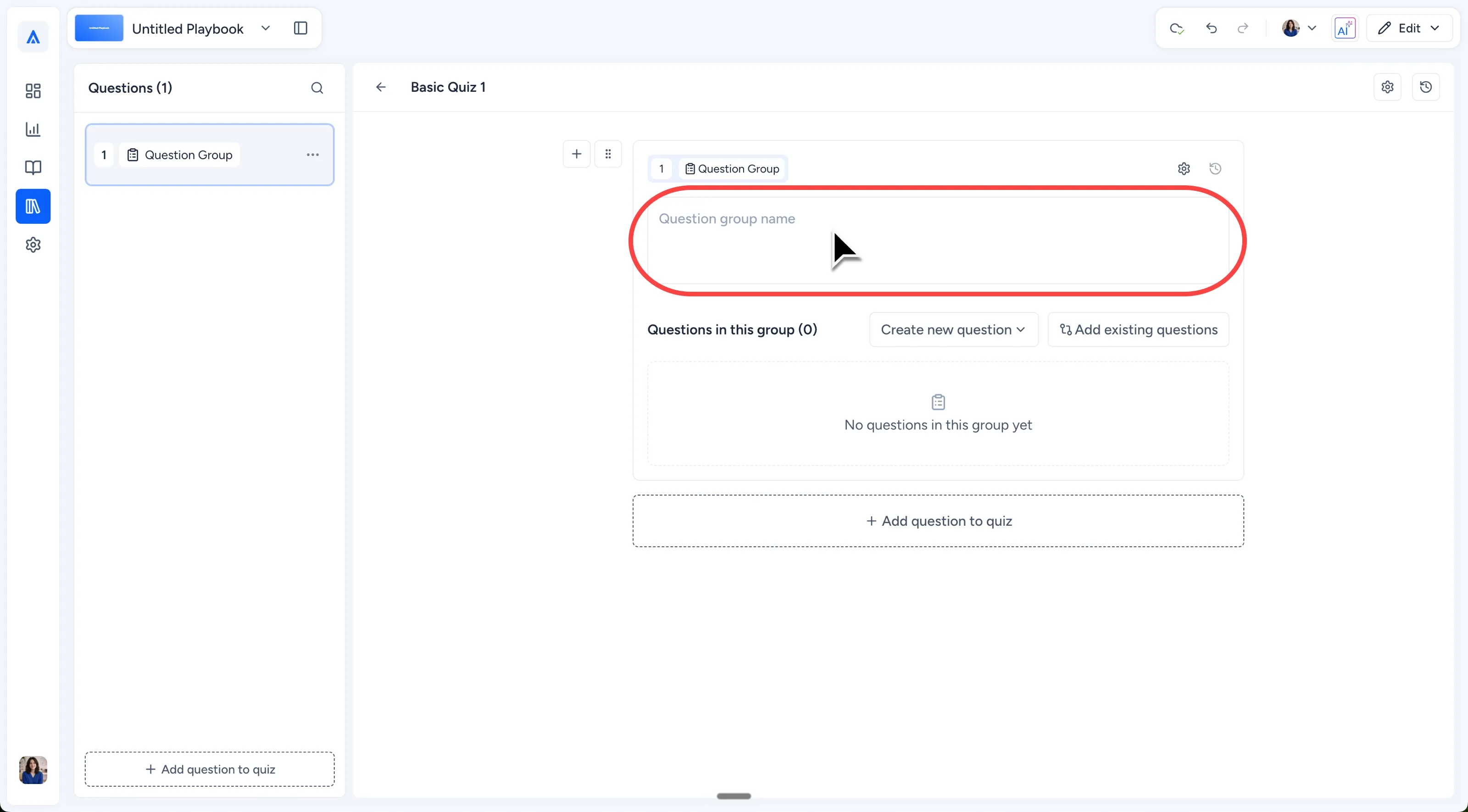Open Create new question dropdown
This screenshot has height=812, width=1468.
pos(954,329)
